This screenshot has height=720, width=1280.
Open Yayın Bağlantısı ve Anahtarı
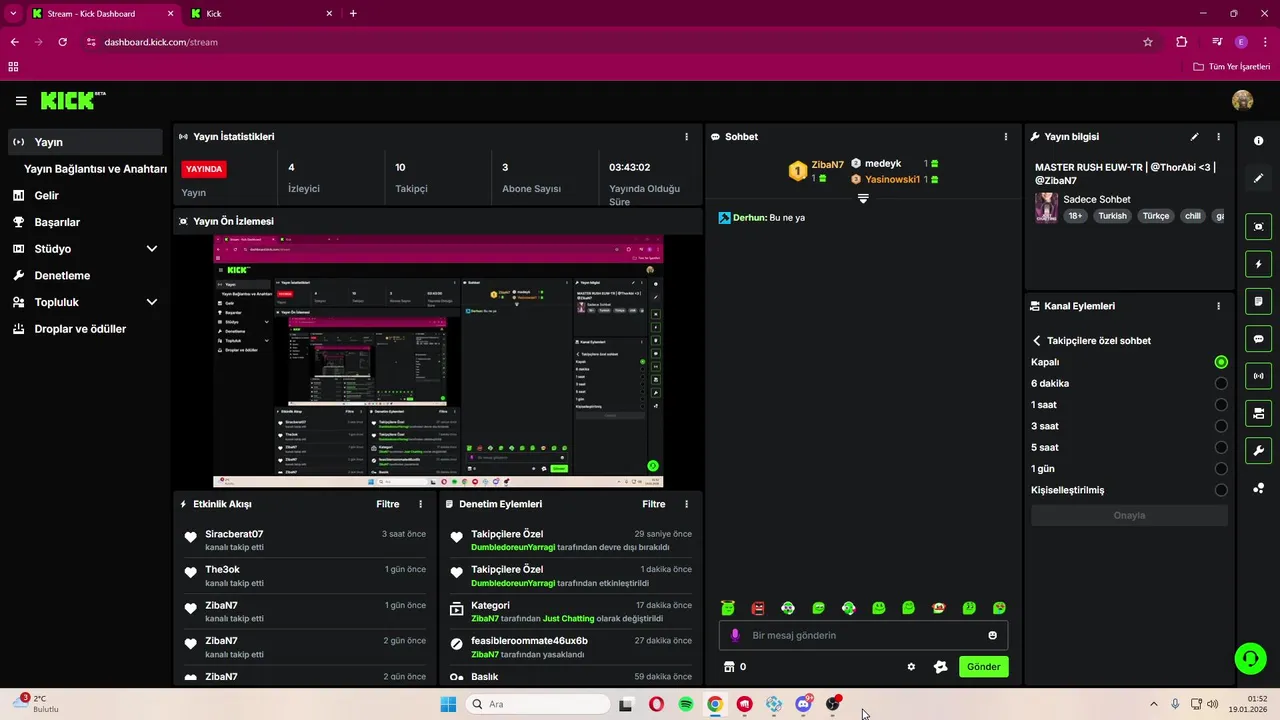[x=95, y=169]
